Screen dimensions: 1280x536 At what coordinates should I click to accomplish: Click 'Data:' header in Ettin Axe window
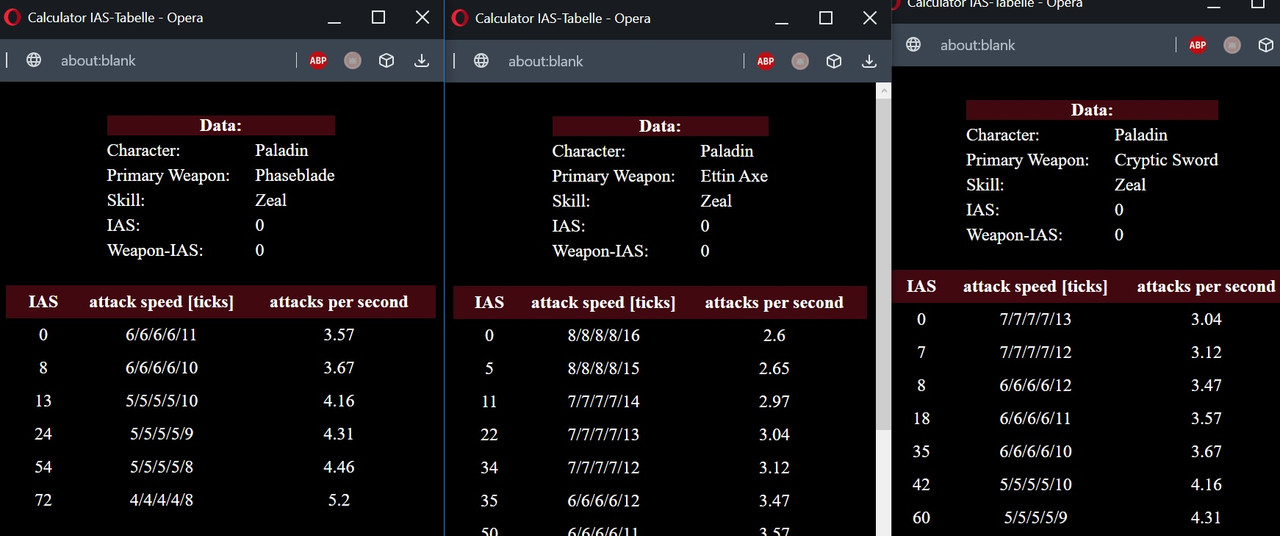click(660, 126)
